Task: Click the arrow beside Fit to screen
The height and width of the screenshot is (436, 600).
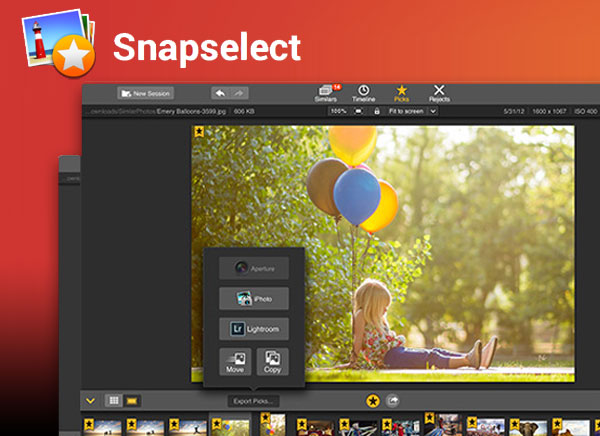Action: click(x=433, y=111)
